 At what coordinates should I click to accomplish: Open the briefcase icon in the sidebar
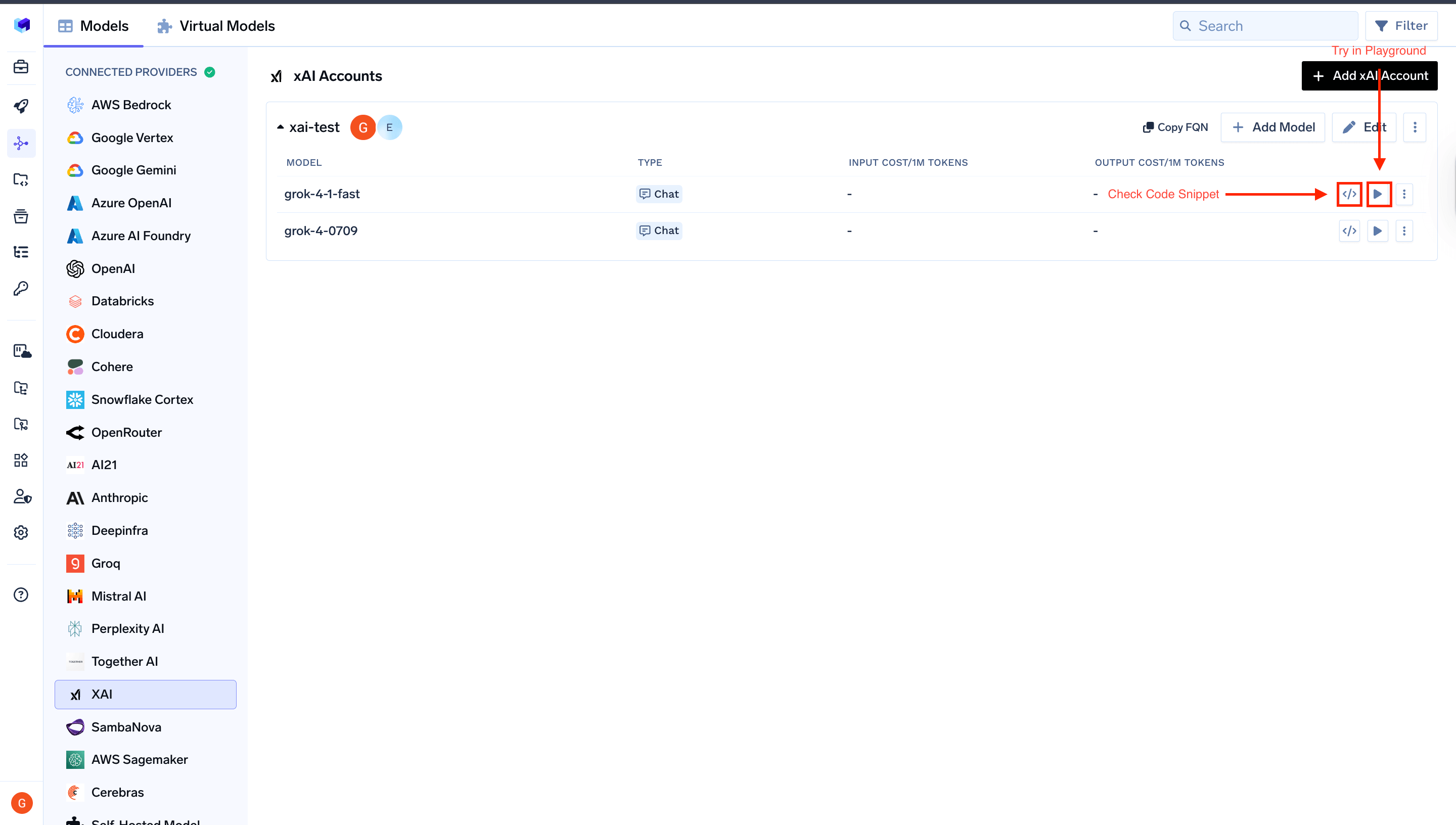tap(21, 66)
